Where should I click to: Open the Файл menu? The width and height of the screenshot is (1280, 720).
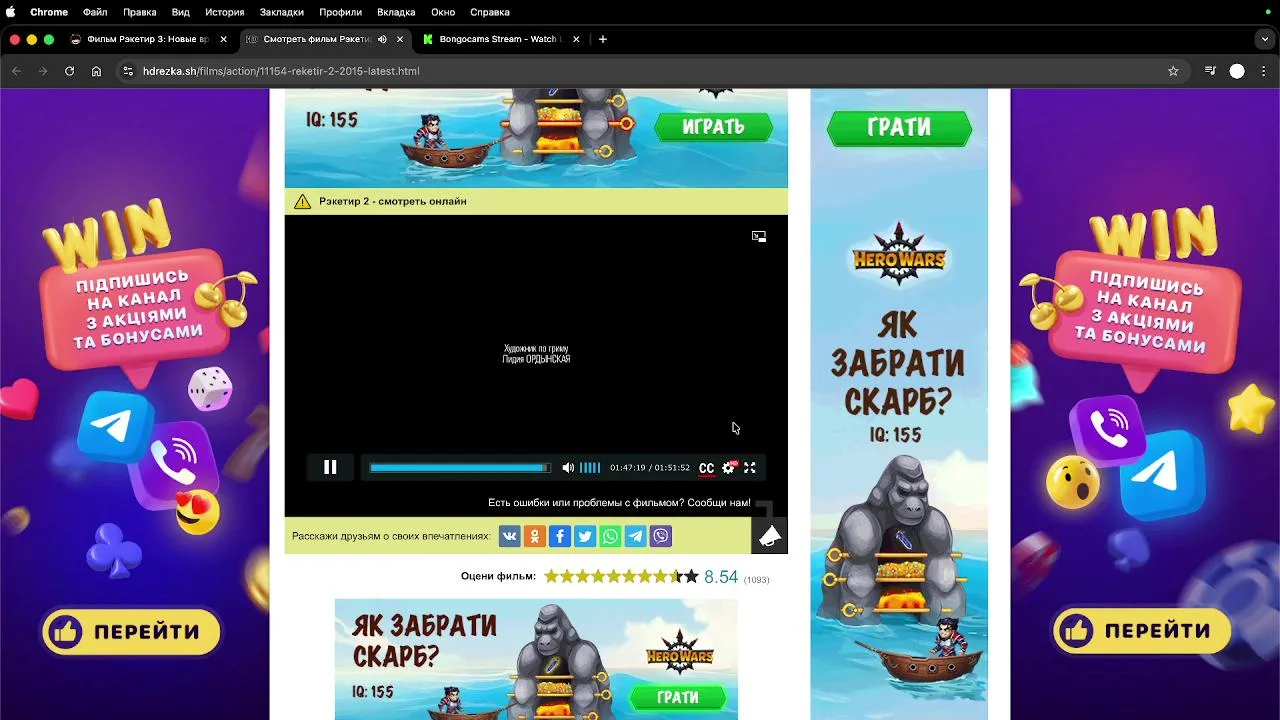(x=95, y=12)
